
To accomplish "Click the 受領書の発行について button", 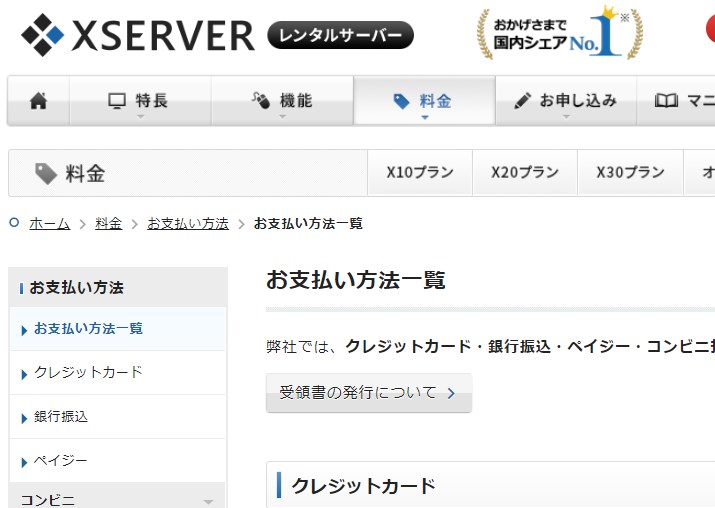I will [x=369, y=393].
